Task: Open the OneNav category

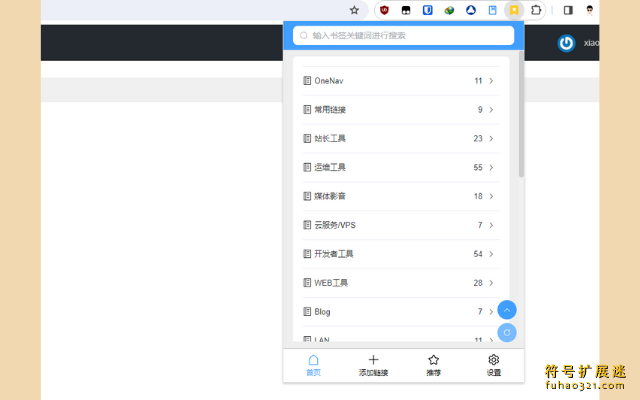Action: (x=401, y=81)
